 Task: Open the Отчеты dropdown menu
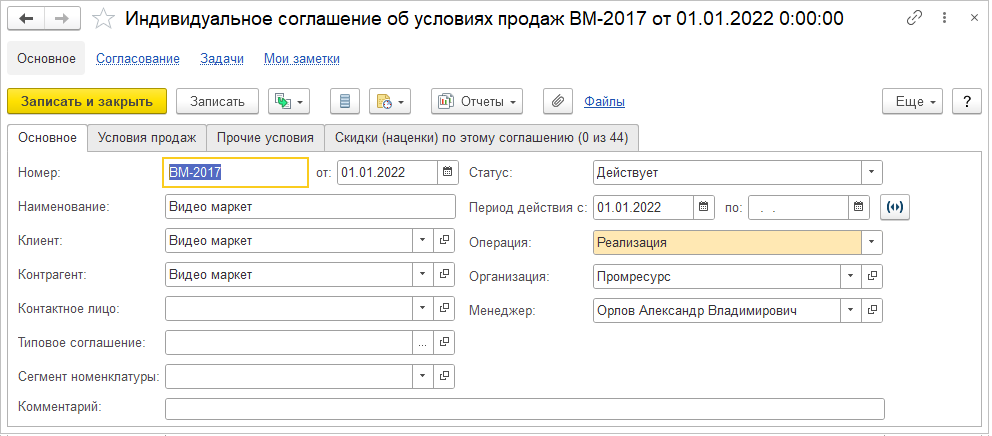477,101
